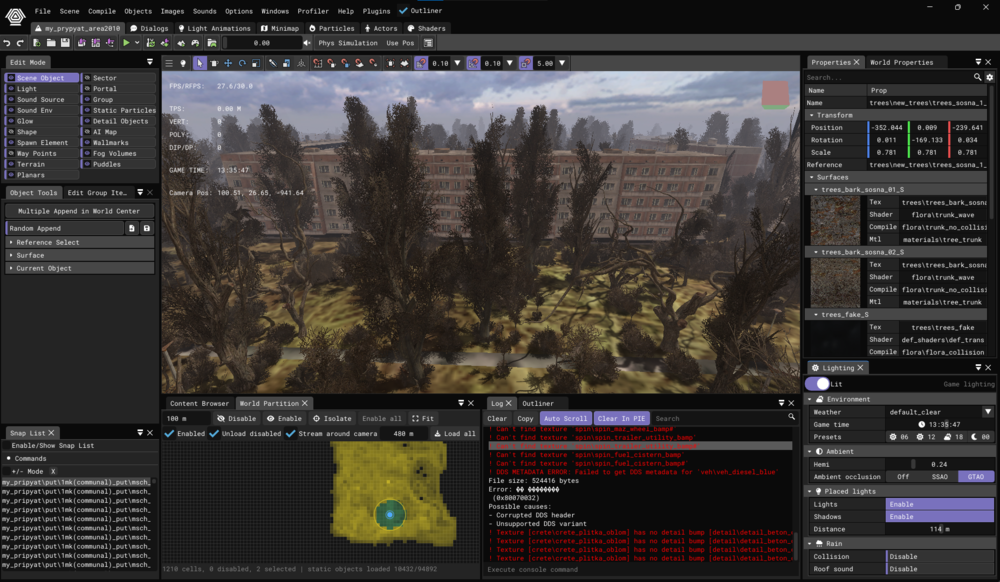Apply the 06 morning time preset

900,437
